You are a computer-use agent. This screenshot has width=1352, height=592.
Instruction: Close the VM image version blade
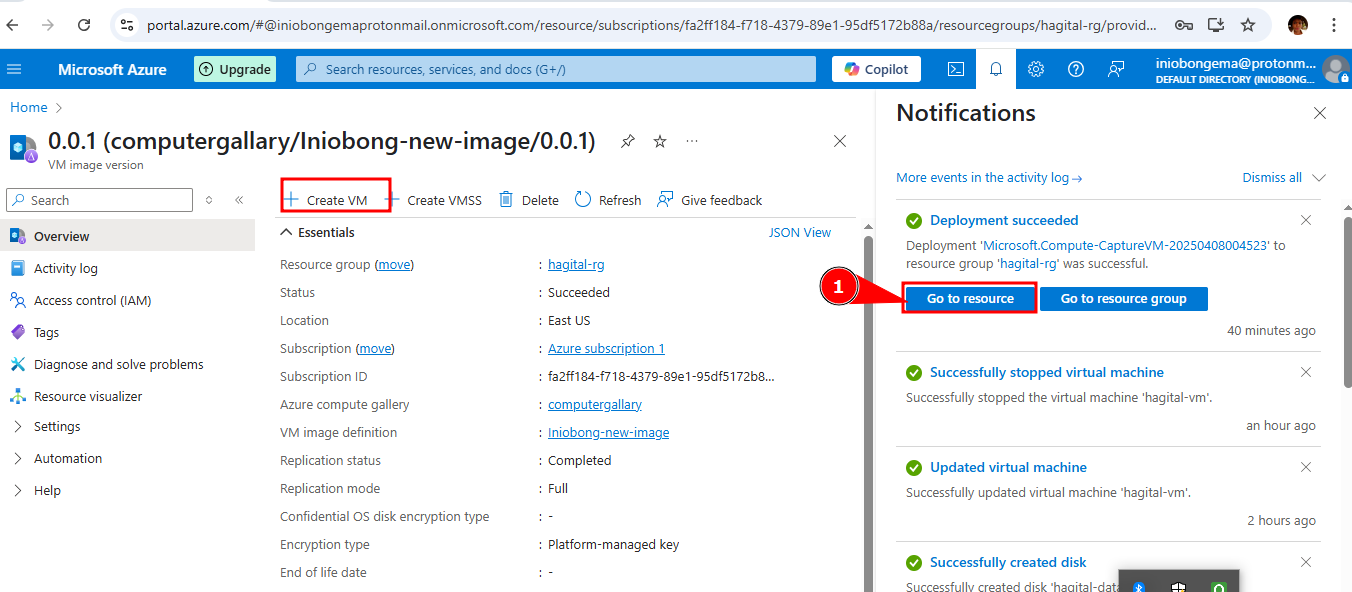[840, 142]
